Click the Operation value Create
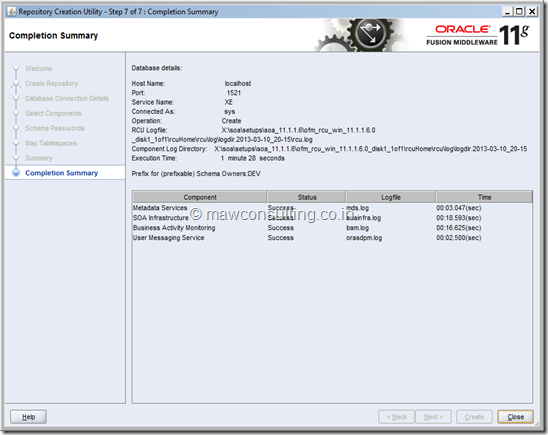Image resolution: width=548 pixels, height=435 pixels. pos(231,121)
